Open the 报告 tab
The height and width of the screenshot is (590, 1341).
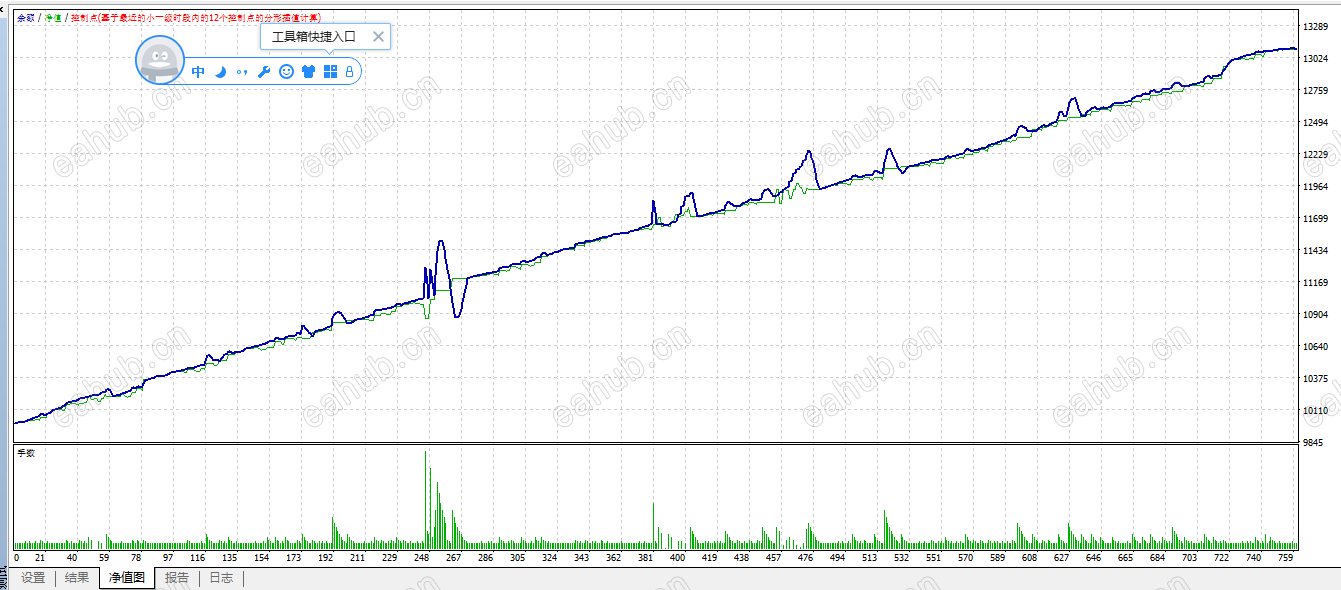[177, 578]
